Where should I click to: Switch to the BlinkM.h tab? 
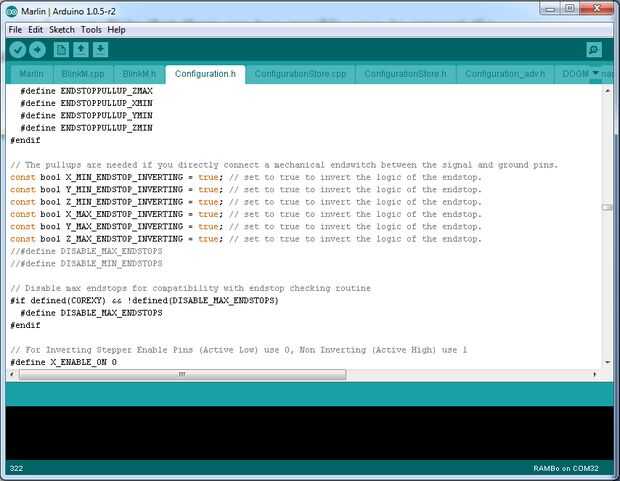[x=139, y=74]
